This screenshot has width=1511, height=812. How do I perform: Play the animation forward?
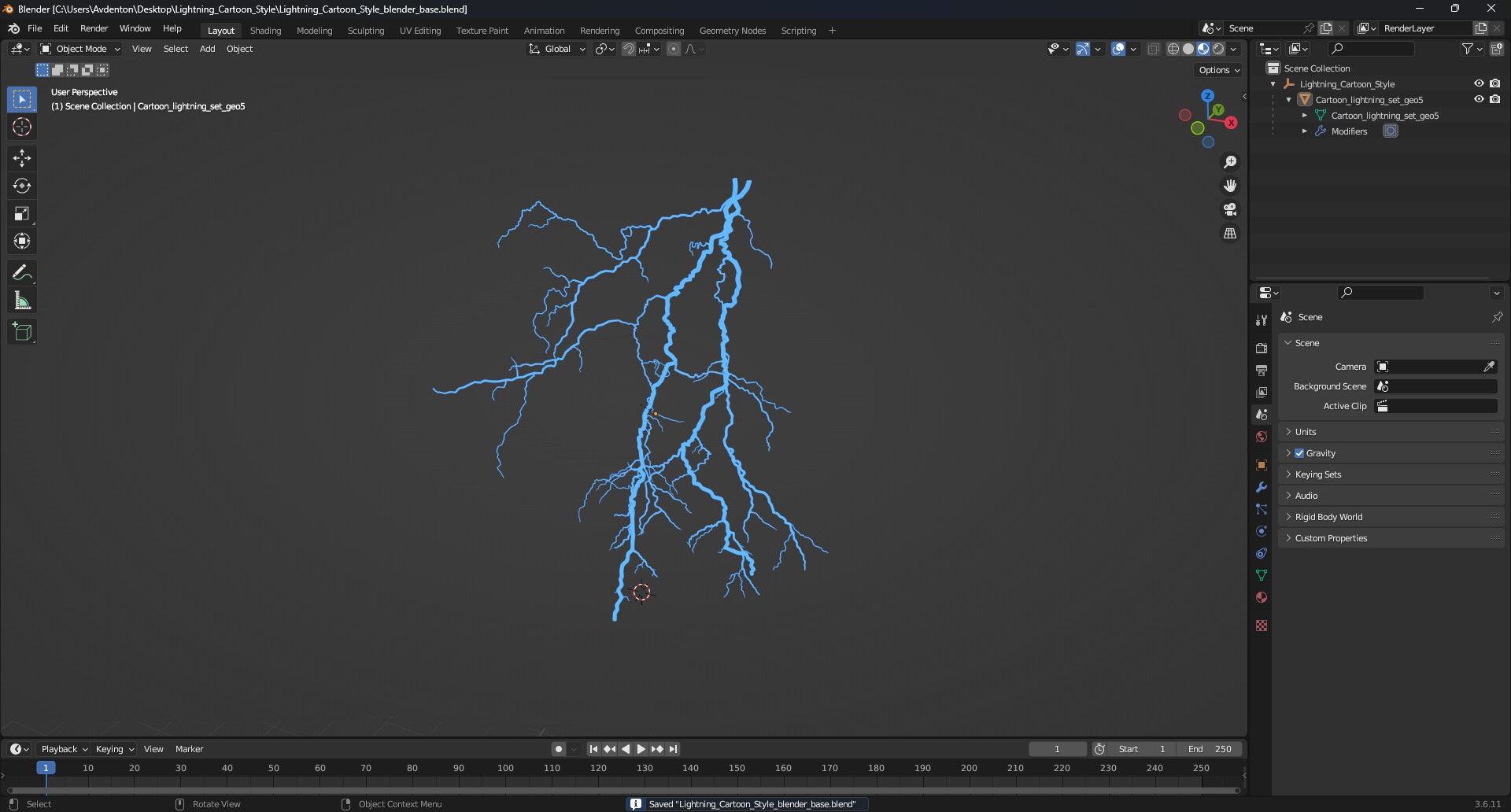[641, 749]
